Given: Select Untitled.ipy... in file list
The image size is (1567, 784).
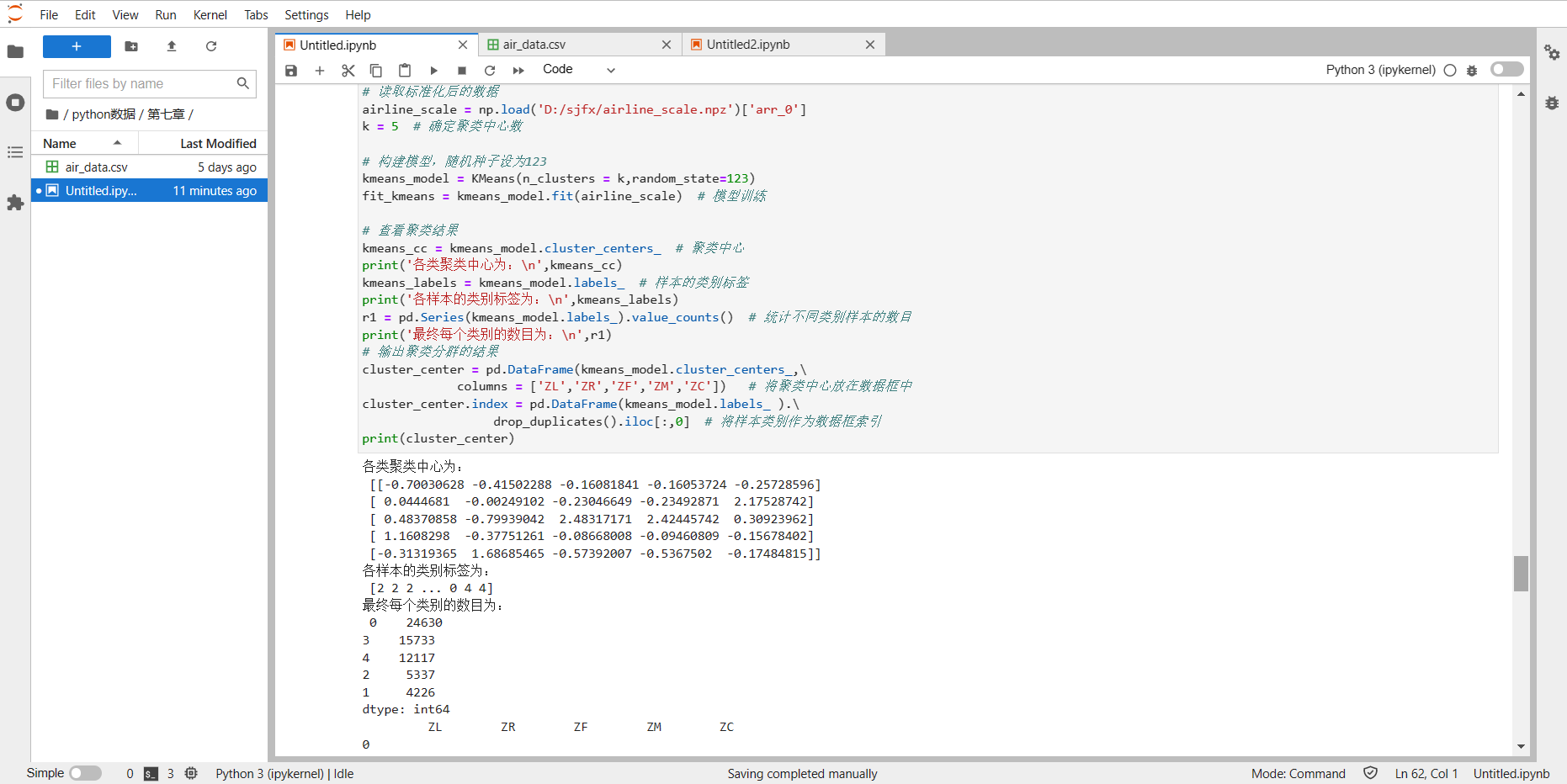Looking at the screenshot, I should tap(150, 191).
